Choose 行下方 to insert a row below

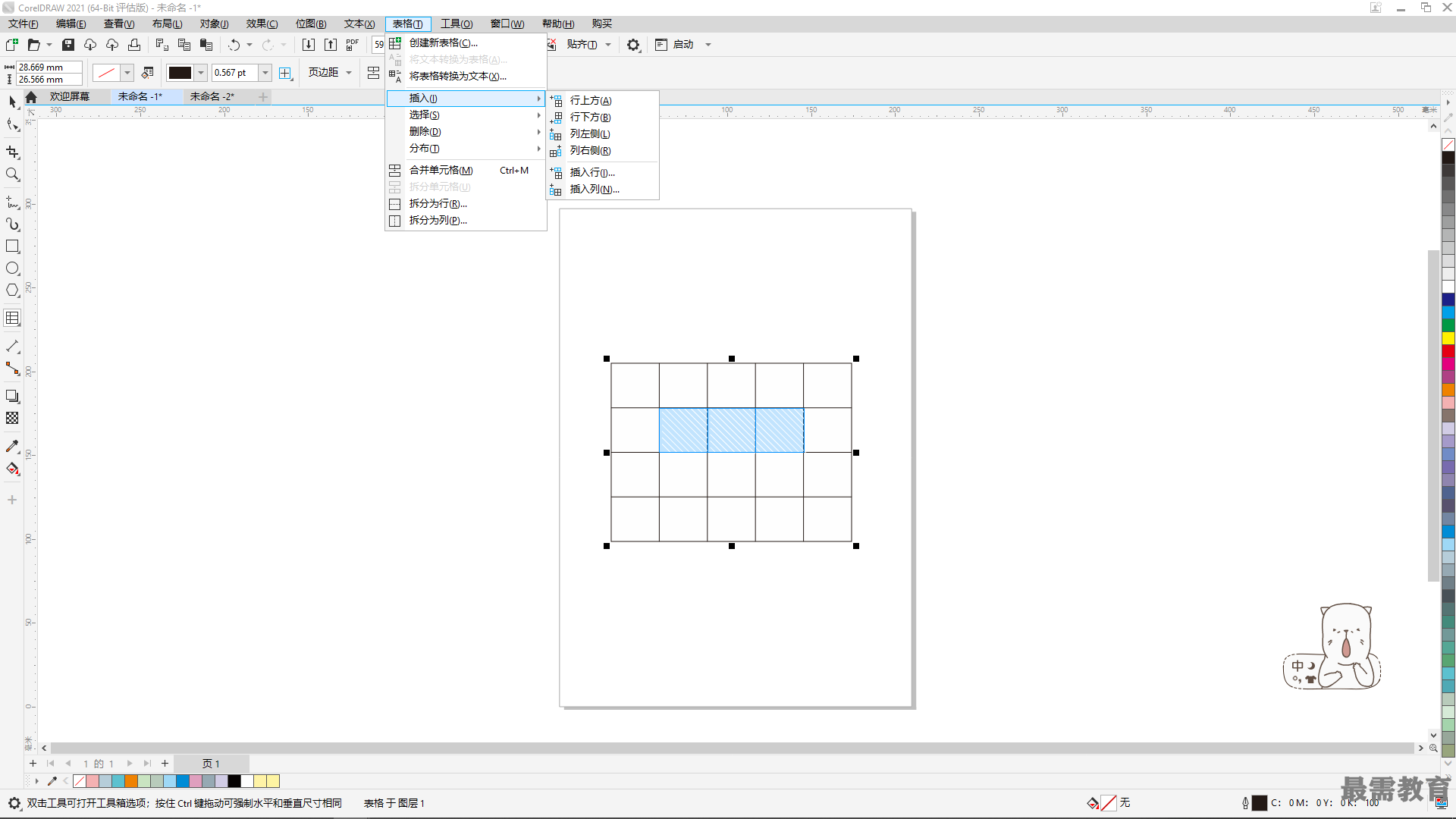click(x=602, y=118)
